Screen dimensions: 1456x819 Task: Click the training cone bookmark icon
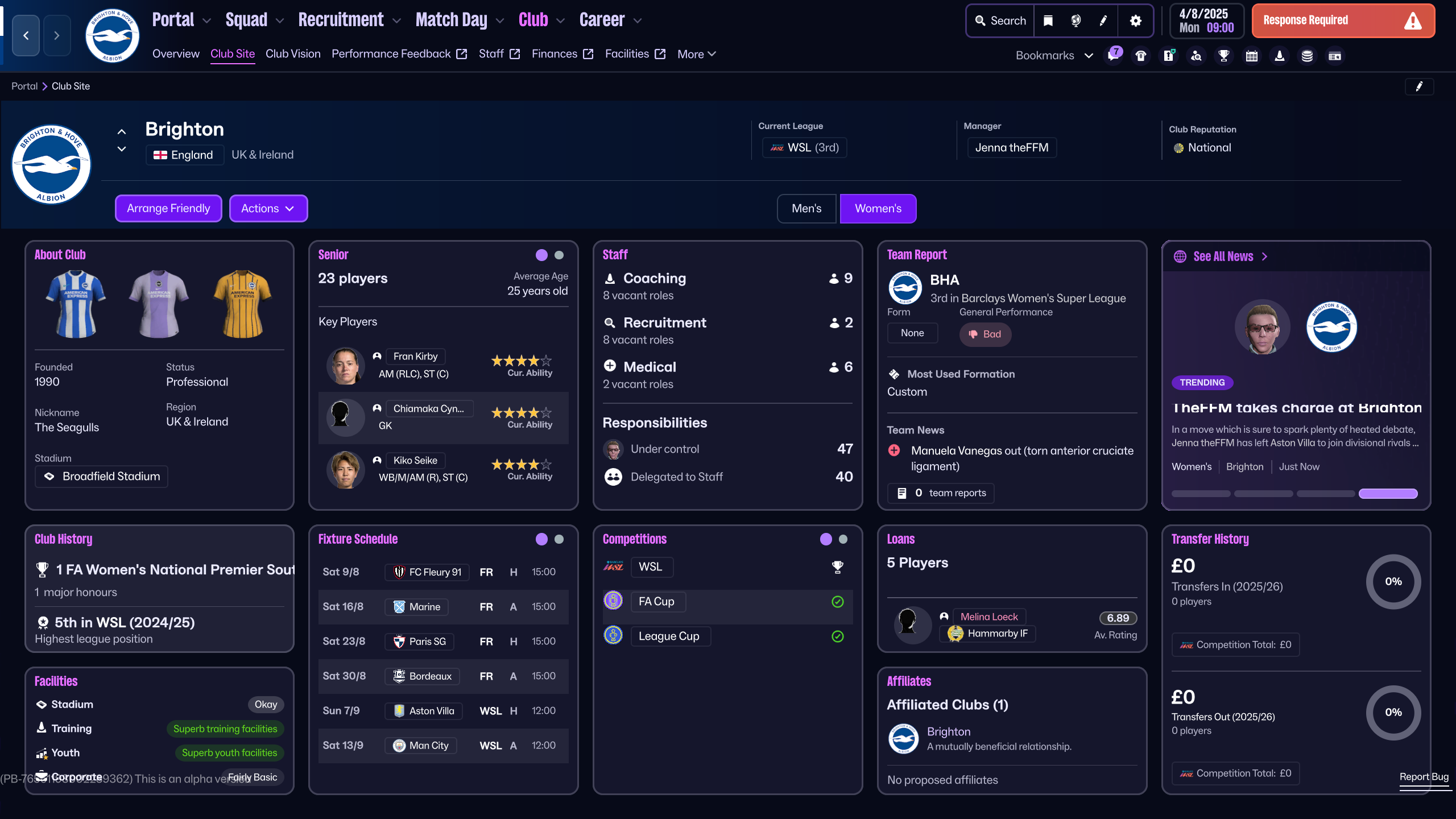[1279, 56]
